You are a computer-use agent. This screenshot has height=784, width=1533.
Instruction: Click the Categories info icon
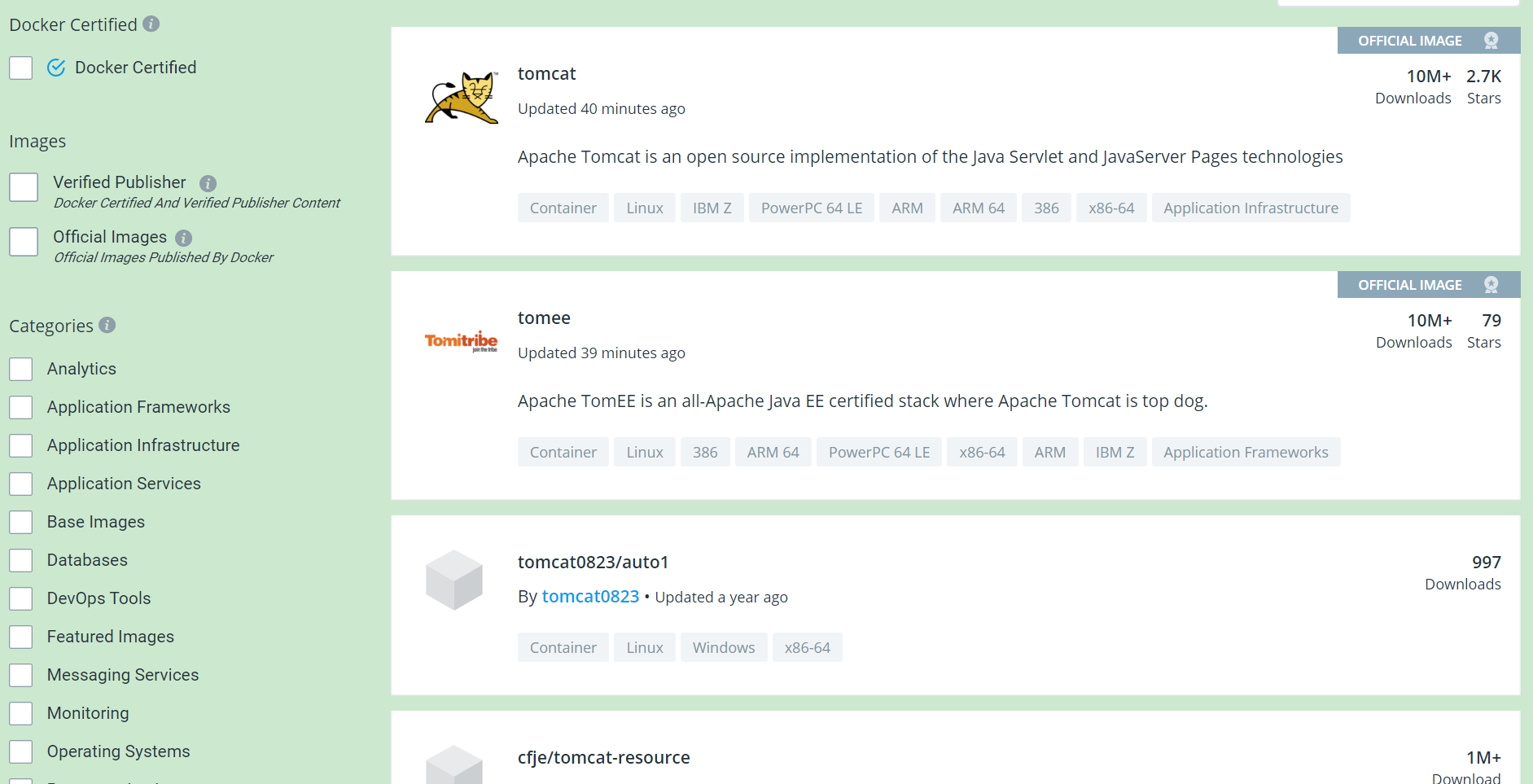click(x=107, y=325)
